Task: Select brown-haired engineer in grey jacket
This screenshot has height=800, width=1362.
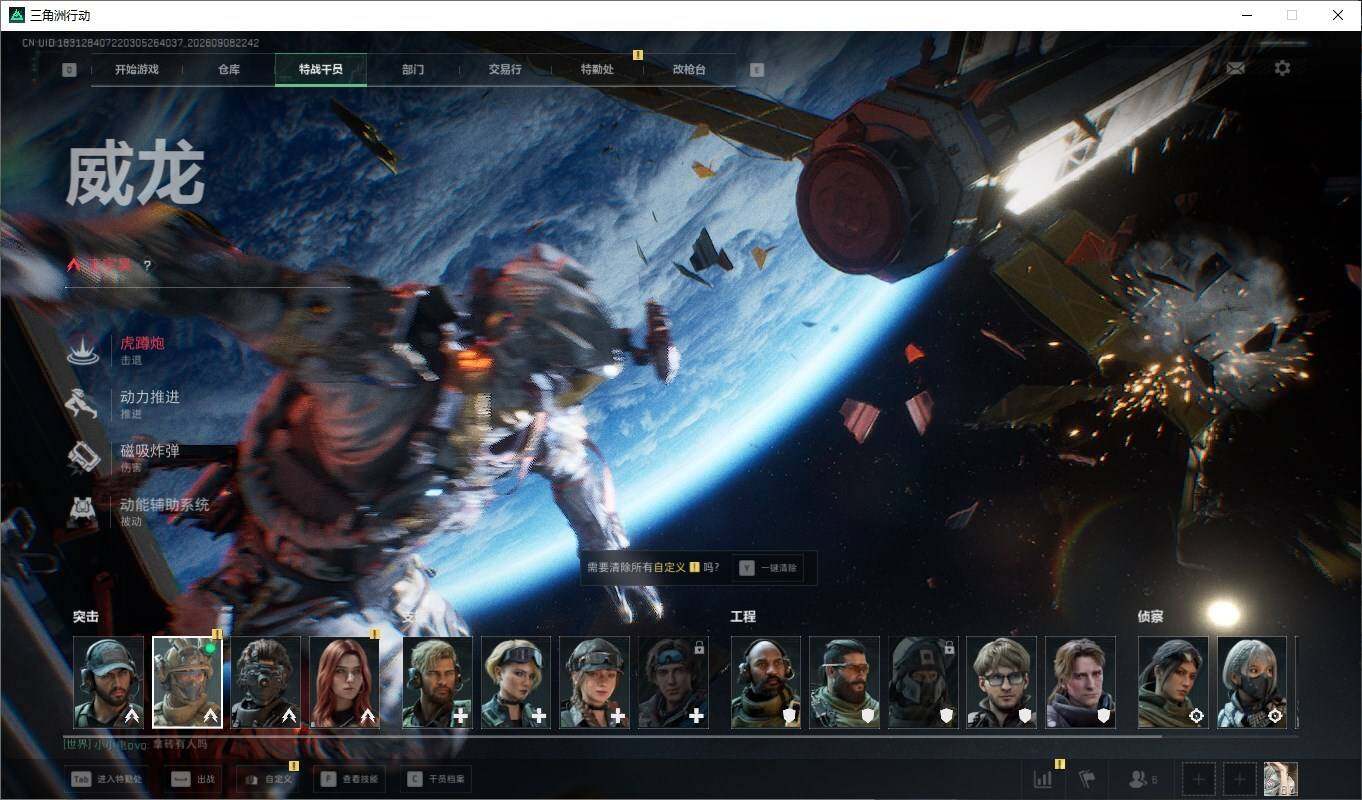Action: 1080,682
